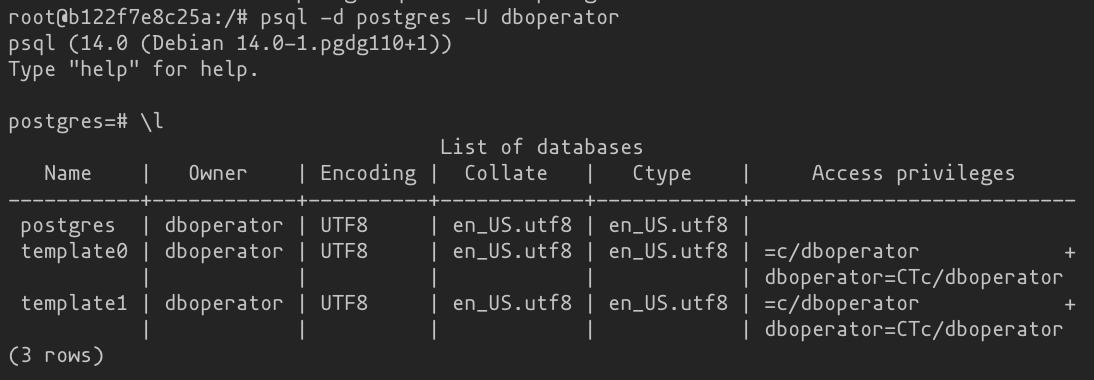Select the Encoding column header
Image resolution: width=1094 pixels, height=380 pixels.
[x=368, y=174]
